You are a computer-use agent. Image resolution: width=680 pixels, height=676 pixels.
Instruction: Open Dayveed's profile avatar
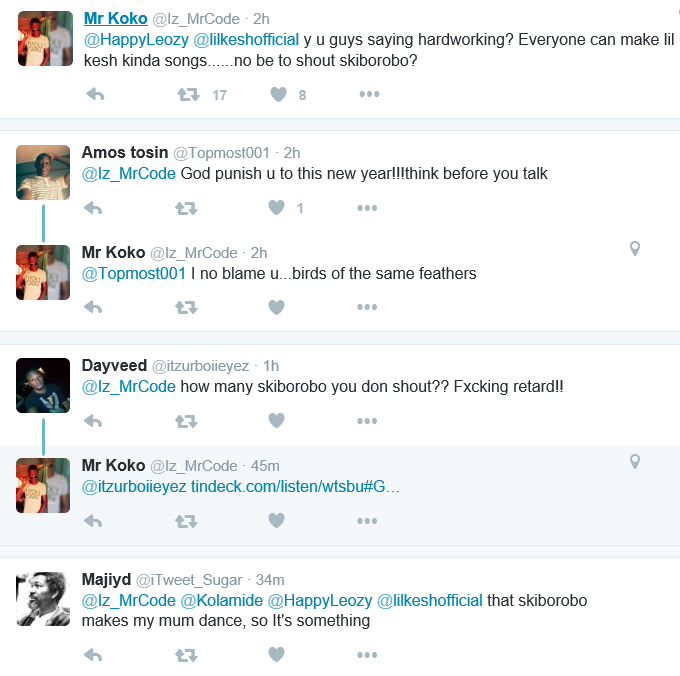(43, 386)
